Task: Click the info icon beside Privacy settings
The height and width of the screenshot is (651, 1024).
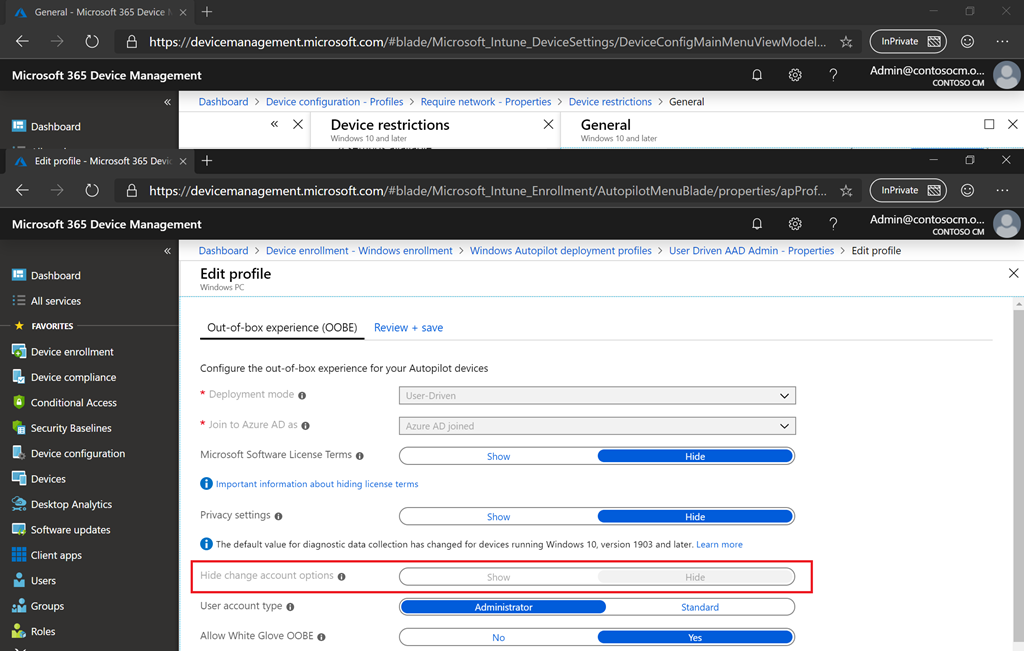Action: coord(279,516)
